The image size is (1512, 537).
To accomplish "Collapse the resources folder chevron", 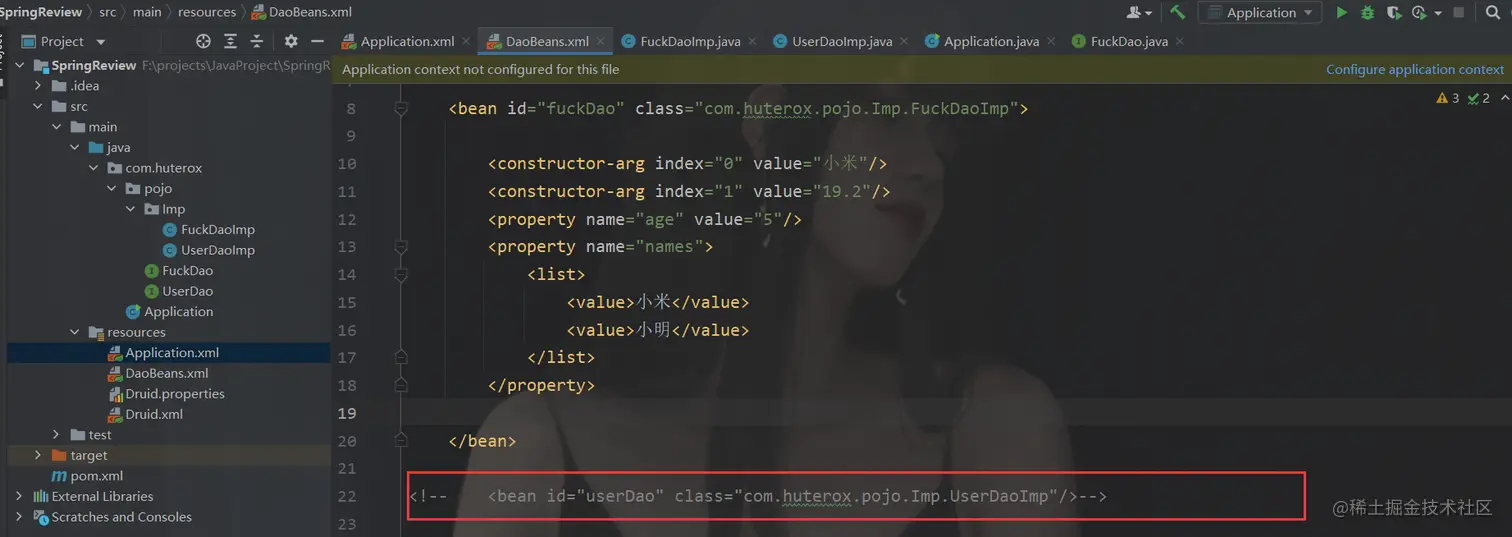I will pyautogui.click(x=75, y=332).
